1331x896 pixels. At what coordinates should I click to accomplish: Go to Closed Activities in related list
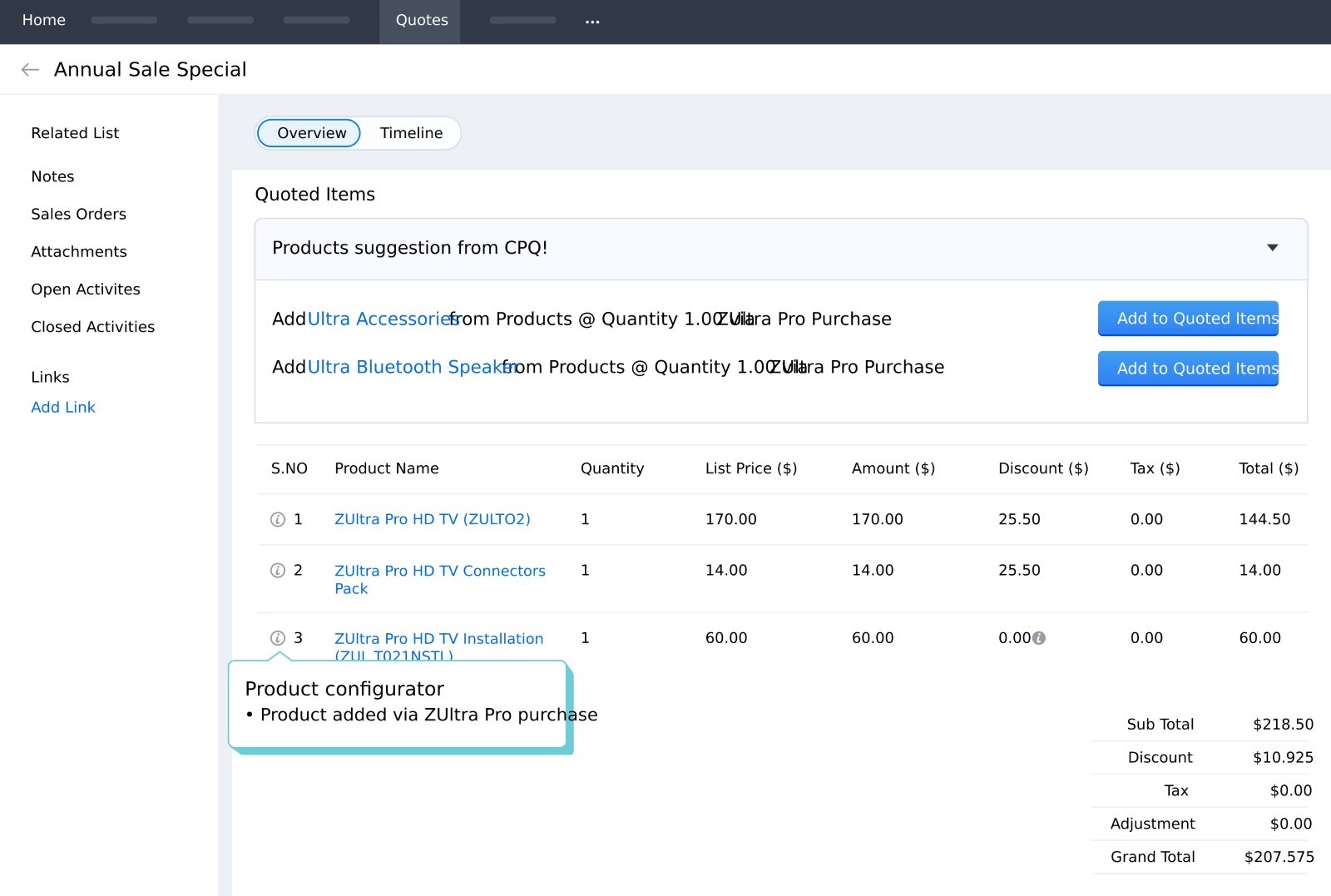(93, 327)
